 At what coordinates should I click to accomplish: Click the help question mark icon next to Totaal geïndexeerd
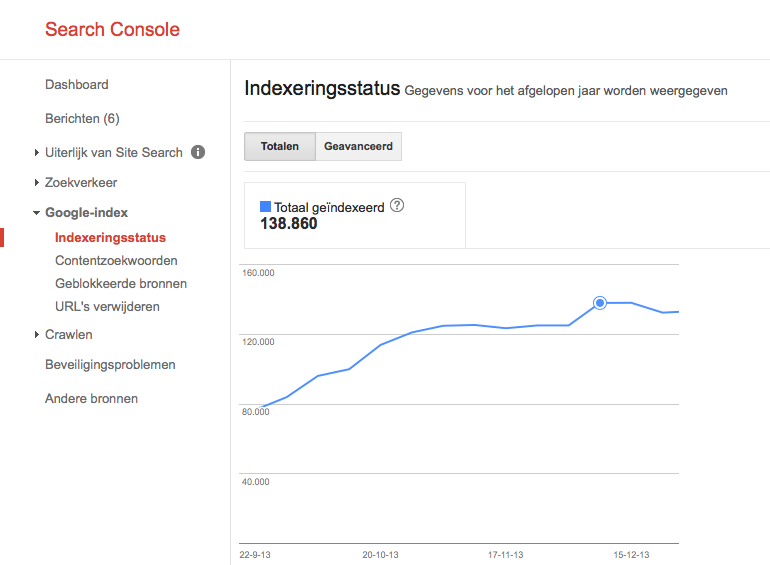[397, 206]
